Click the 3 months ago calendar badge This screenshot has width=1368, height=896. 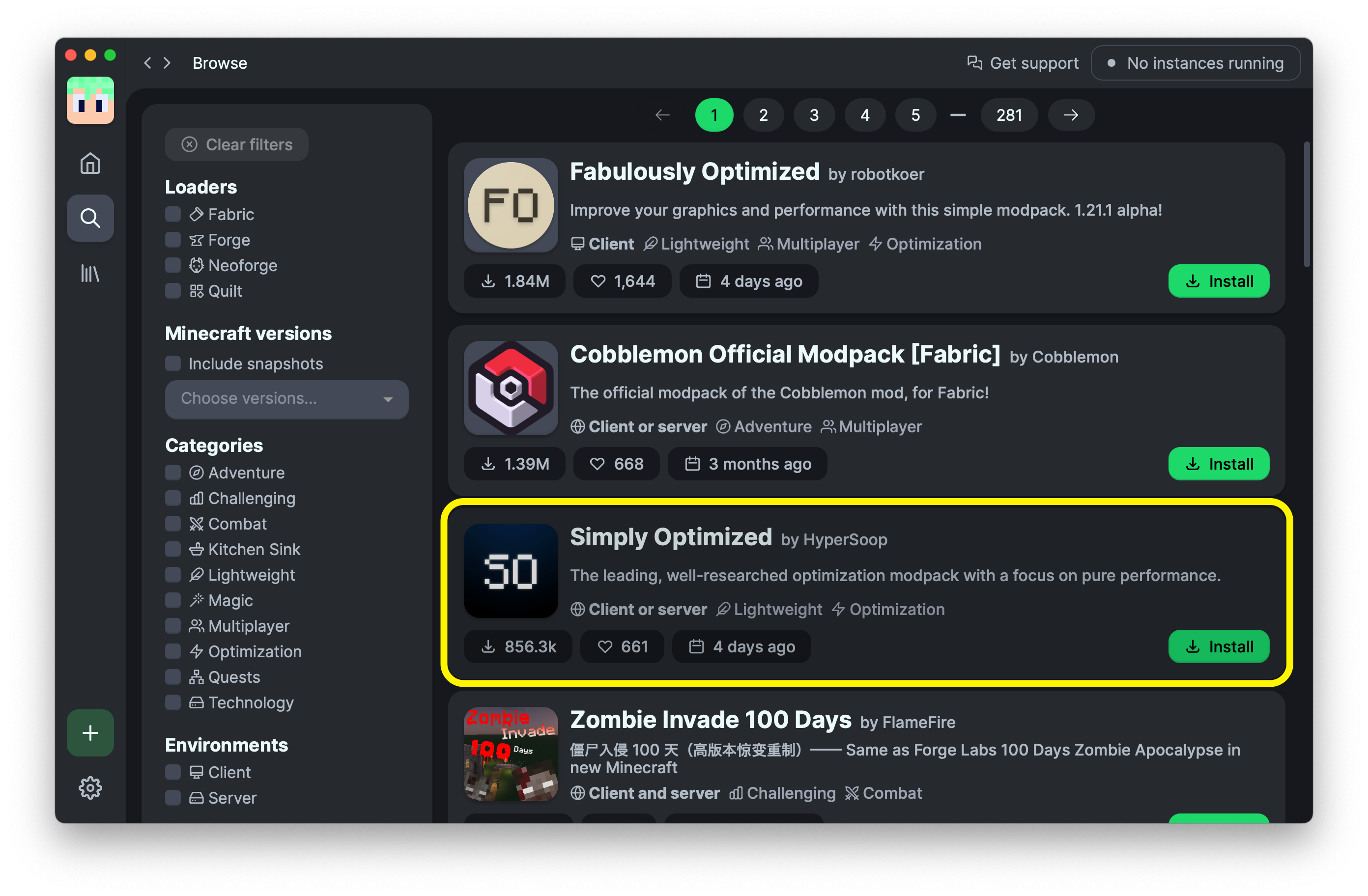pyautogui.click(x=747, y=464)
